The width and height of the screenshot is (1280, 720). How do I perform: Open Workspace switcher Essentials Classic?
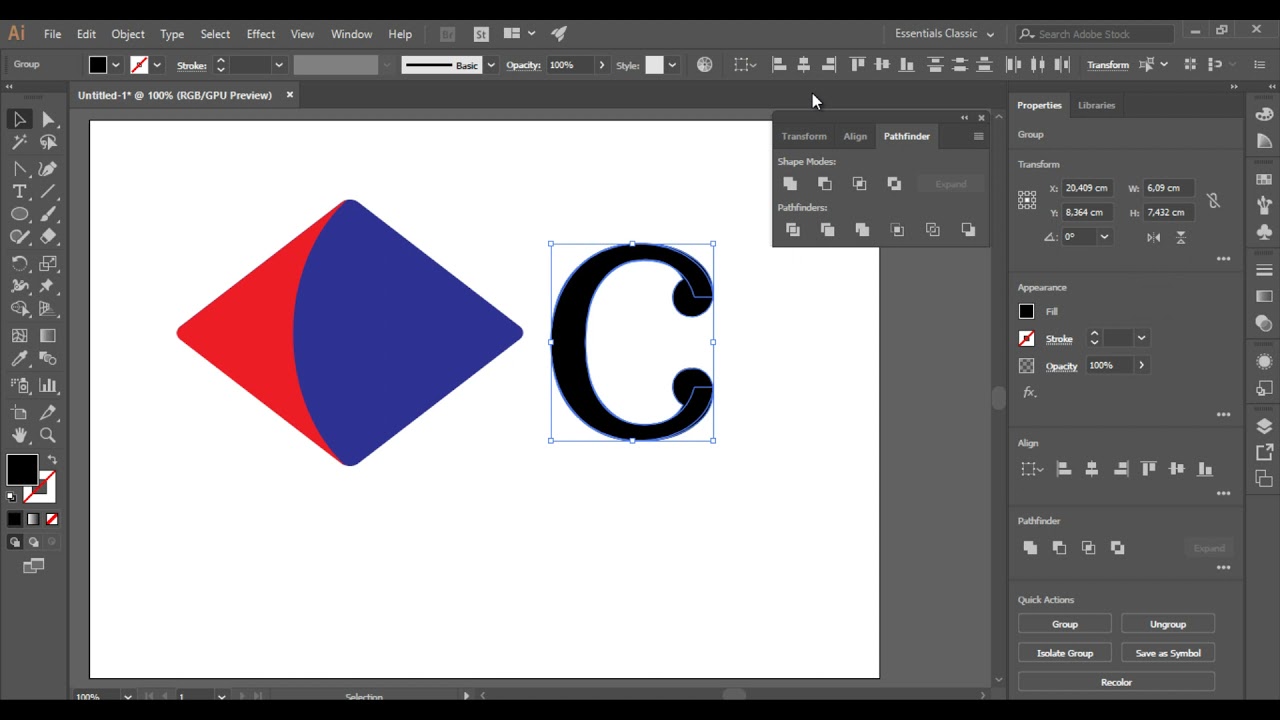tap(944, 33)
